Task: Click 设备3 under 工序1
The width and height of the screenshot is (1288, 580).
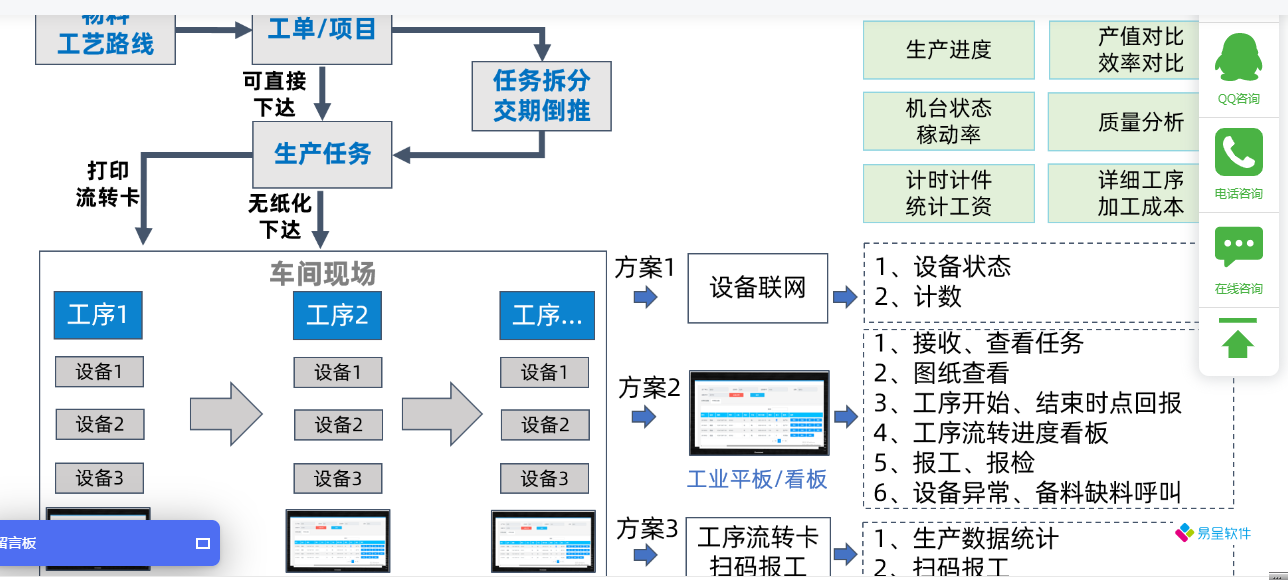Action: [x=99, y=478]
